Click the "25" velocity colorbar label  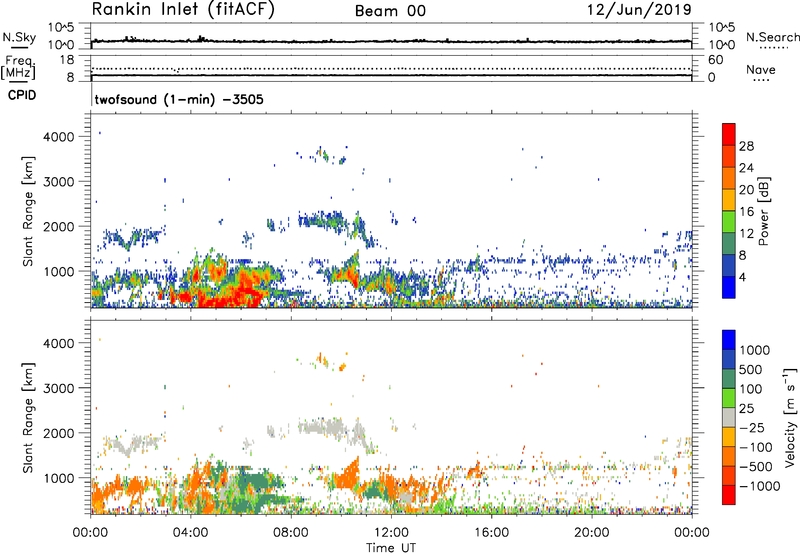point(747,408)
